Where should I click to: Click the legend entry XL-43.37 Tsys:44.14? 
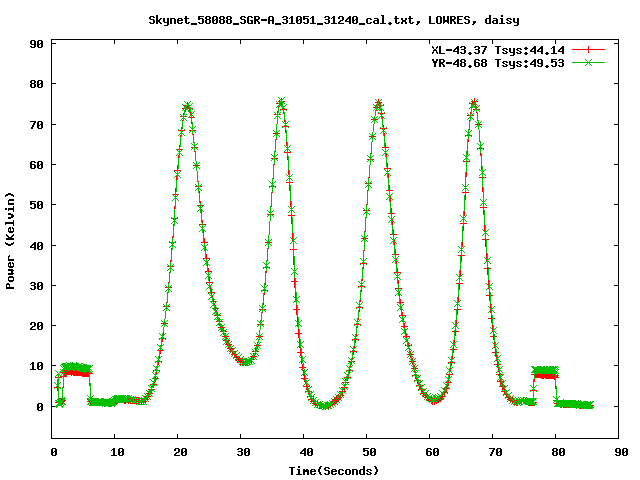click(498, 50)
